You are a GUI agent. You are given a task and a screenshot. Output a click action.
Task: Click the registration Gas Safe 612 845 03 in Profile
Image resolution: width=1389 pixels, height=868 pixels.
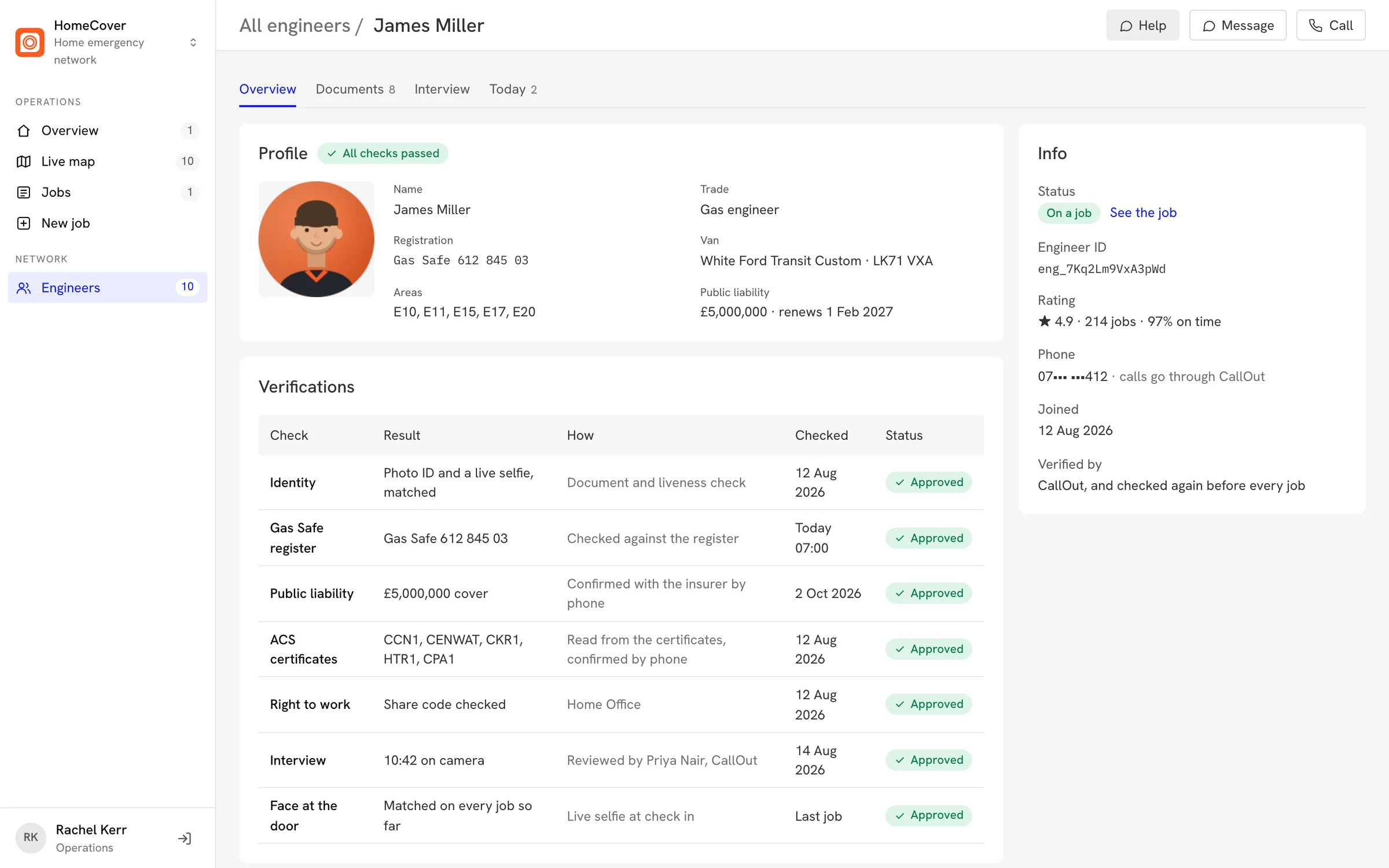click(x=461, y=260)
